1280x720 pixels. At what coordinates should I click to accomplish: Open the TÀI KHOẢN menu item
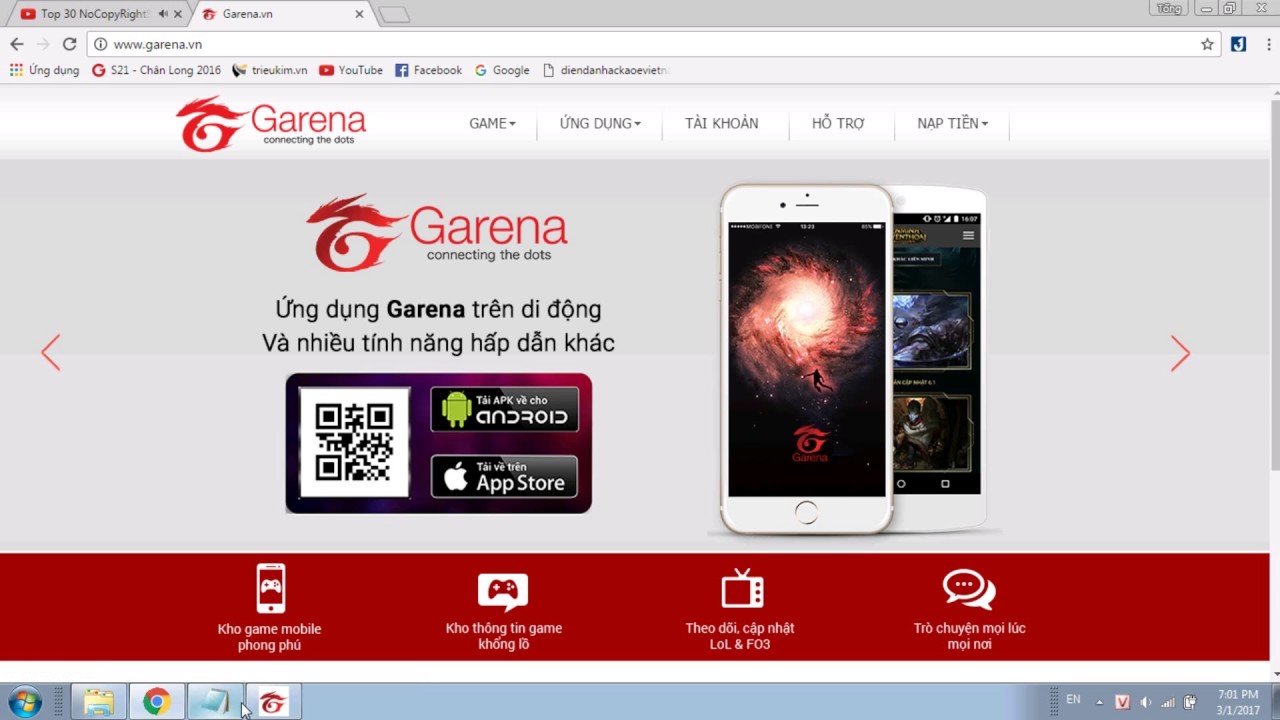[722, 123]
